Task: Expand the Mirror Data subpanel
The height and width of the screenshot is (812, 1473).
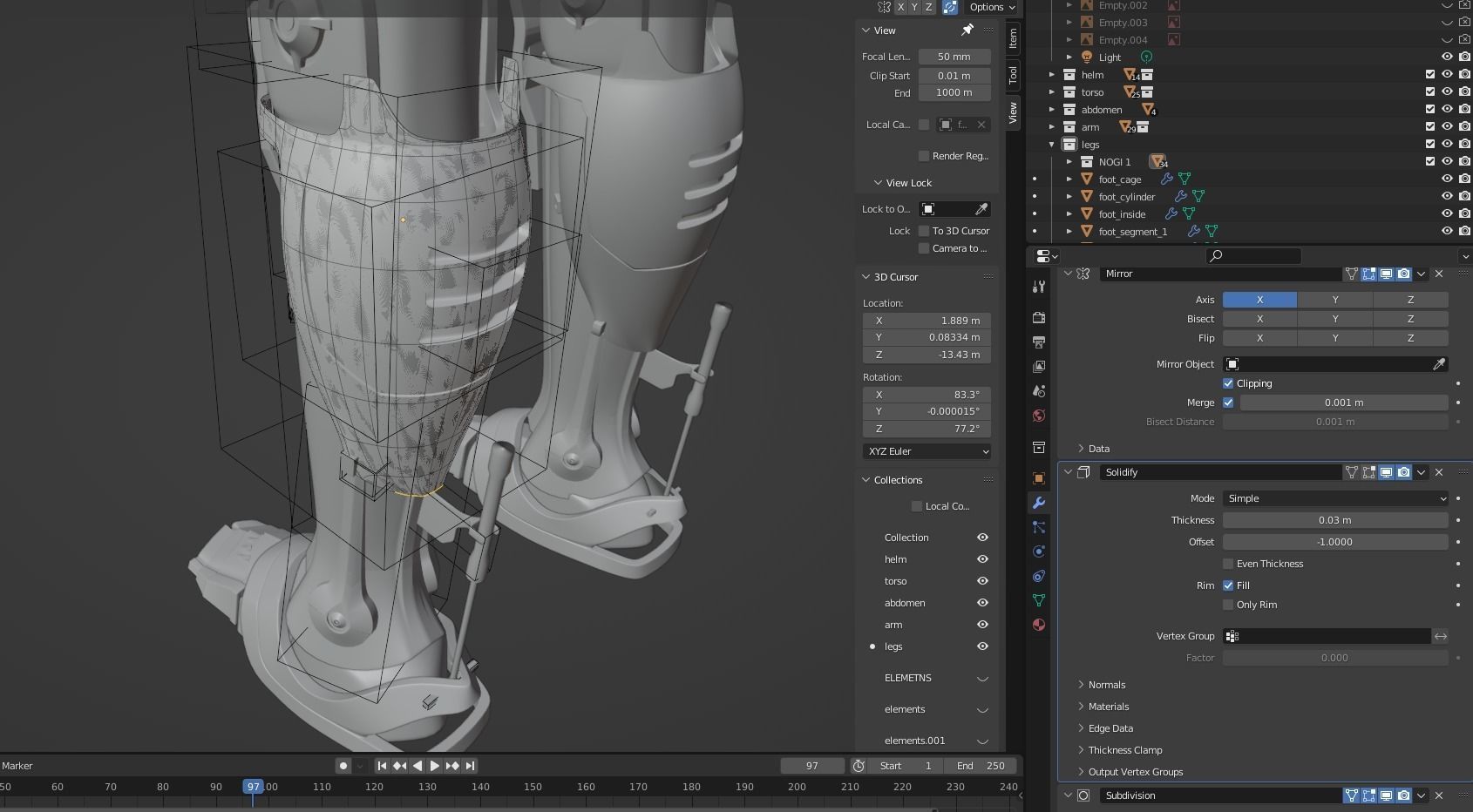Action: tap(1081, 449)
